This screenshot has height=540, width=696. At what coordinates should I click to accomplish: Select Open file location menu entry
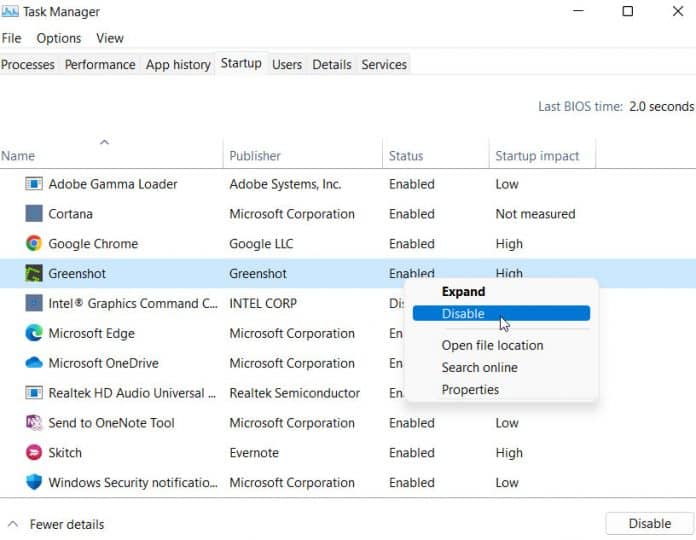coord(492,345)
